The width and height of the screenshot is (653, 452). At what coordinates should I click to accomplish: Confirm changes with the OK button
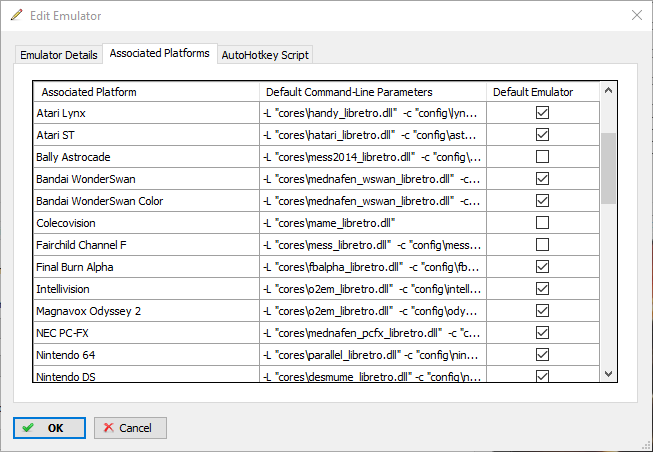pos(49,428)
